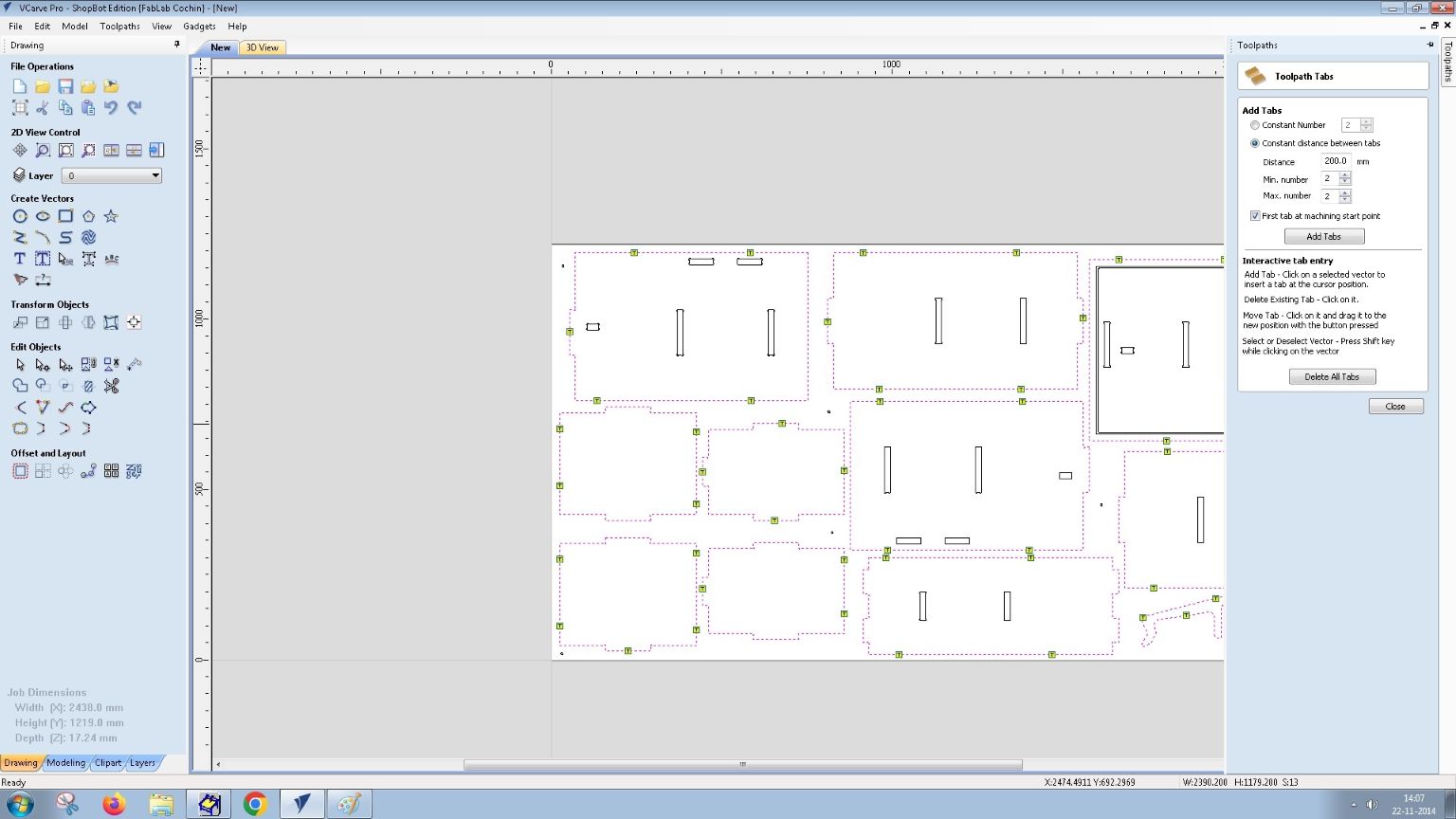This screenshot has height=819, width=1456.
Task: Decrease the Max. number spinner
Action: pos(1345,199)
